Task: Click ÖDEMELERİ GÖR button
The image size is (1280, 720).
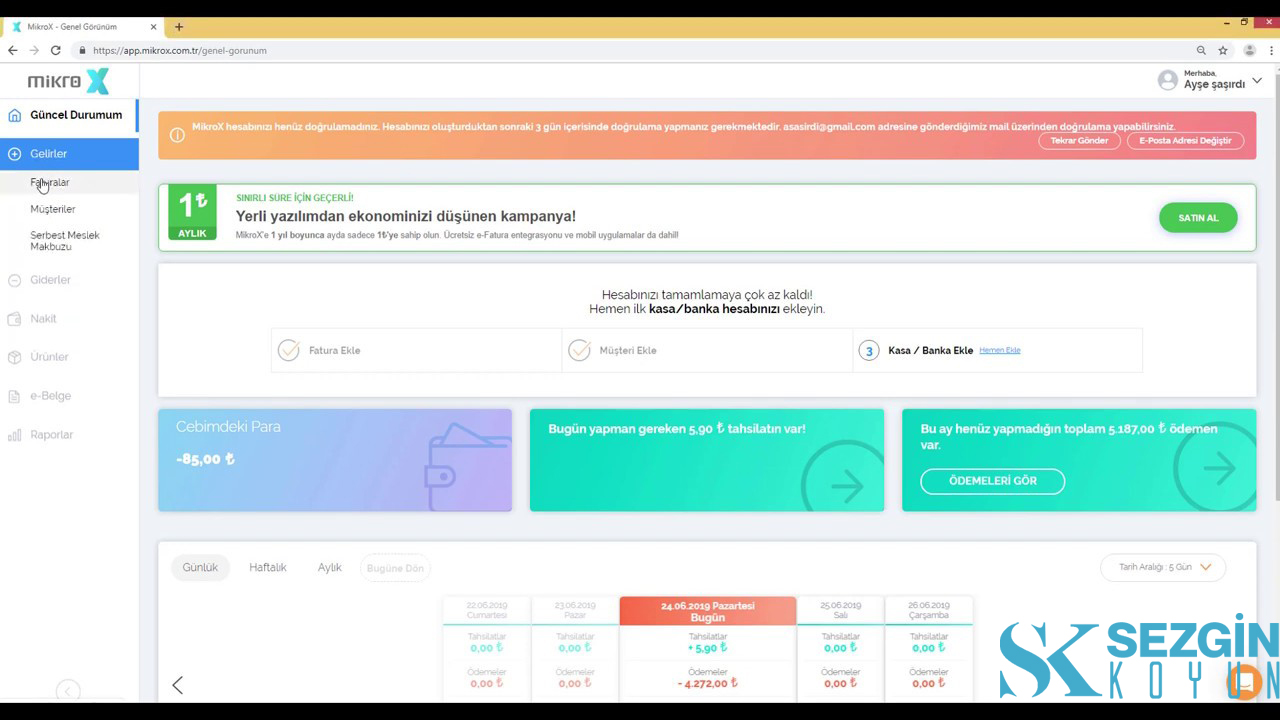Action: pos(992,481)
